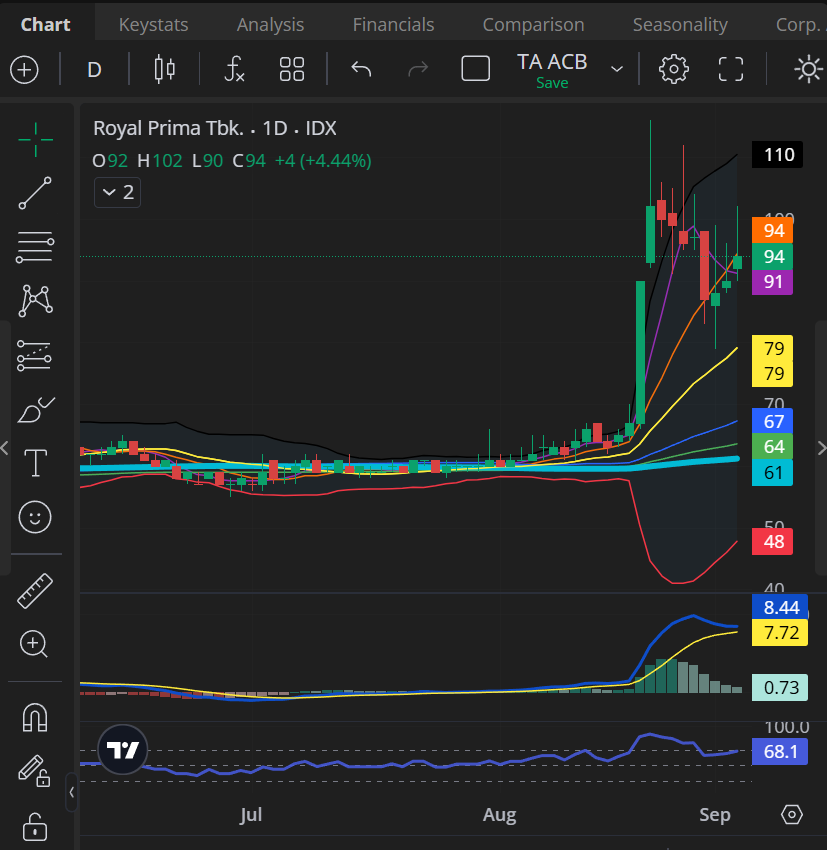Open chart settings gear icon
827x850 pixels.
coord(674,69)
